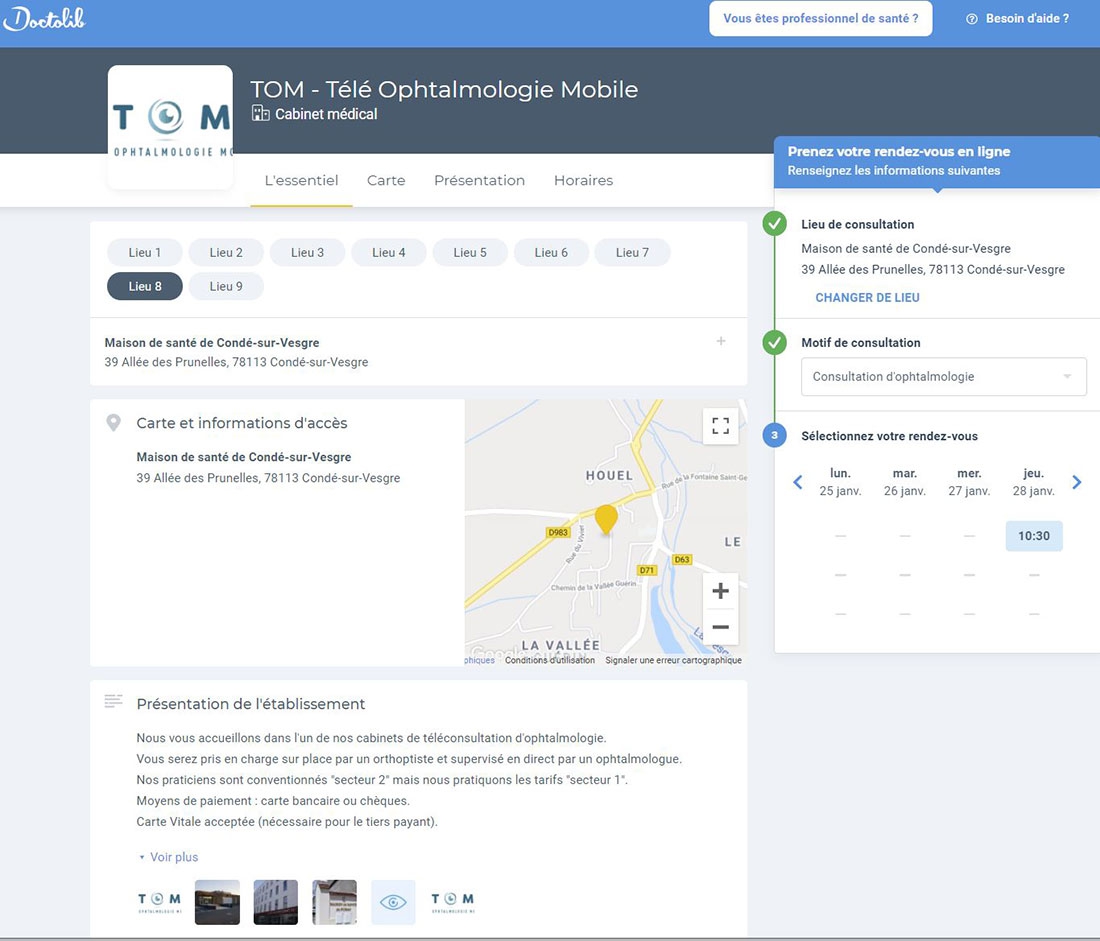Viewport: 1100px width, 941px height.
Task: Click the Carte et informations d'accès heading
Action: [242, 423]
